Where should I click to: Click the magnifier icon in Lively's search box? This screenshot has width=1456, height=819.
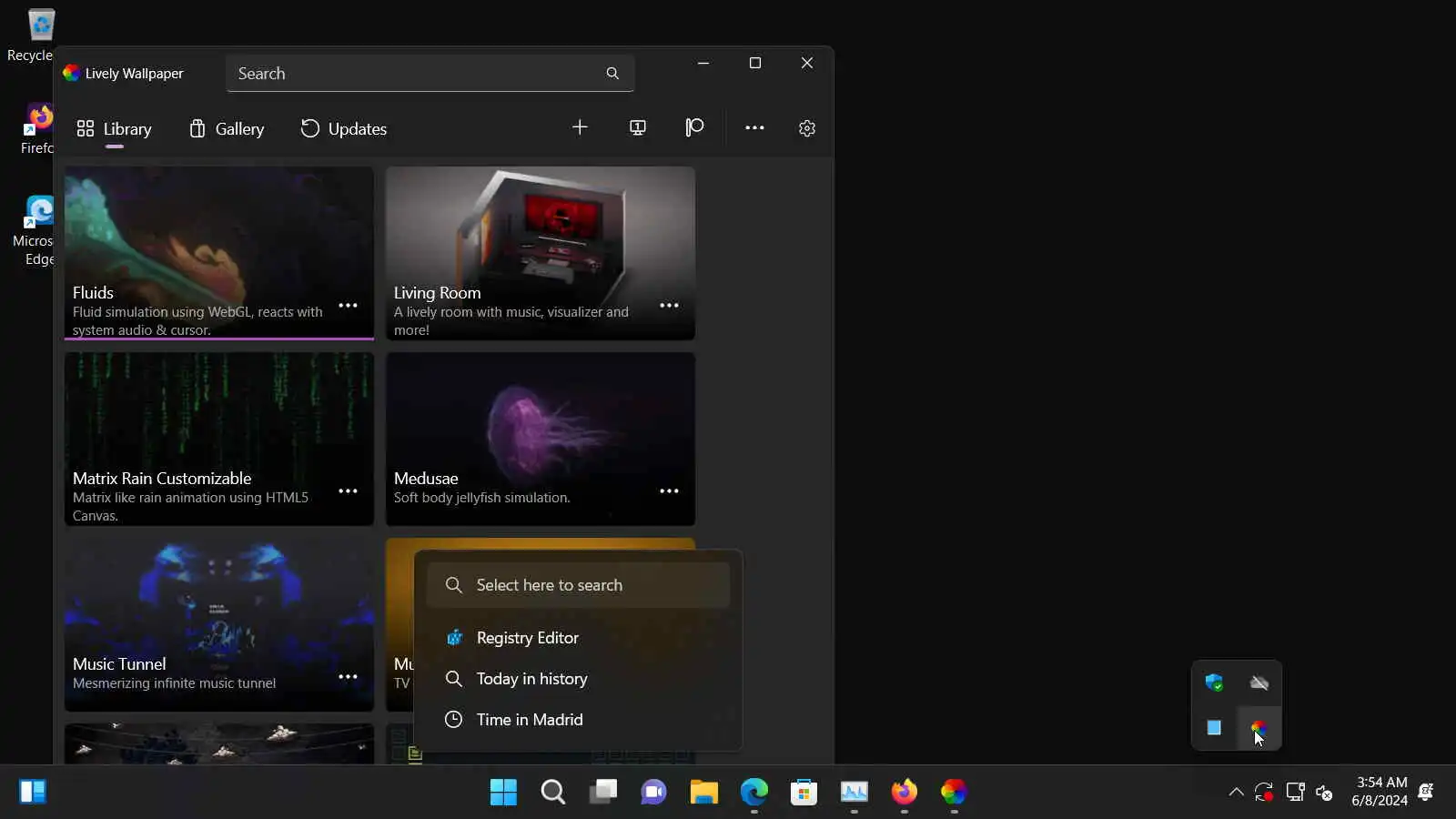(x=612, y=74)
